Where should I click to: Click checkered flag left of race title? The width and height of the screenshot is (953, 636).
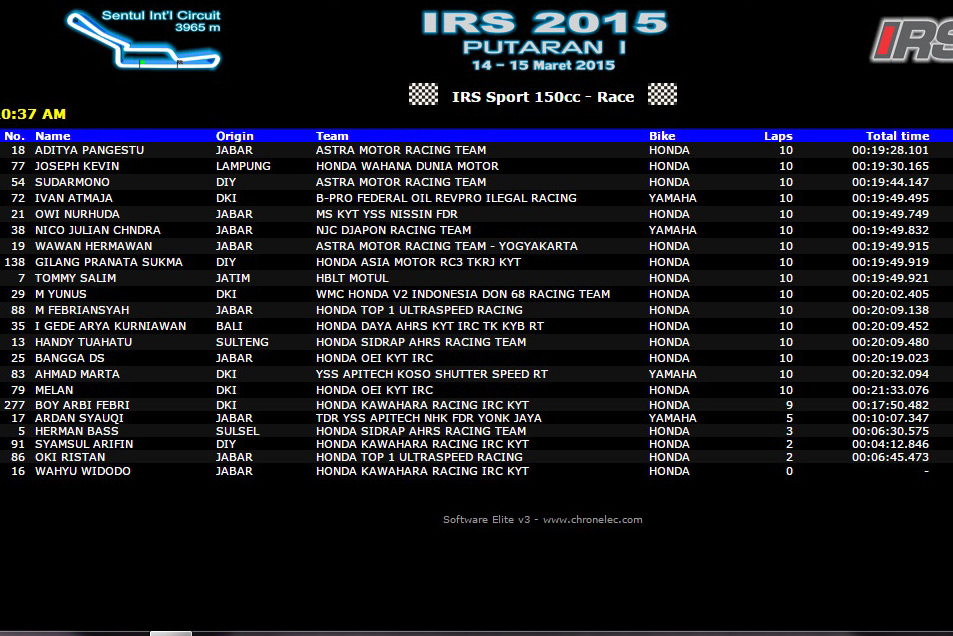(x=423, y=95)
